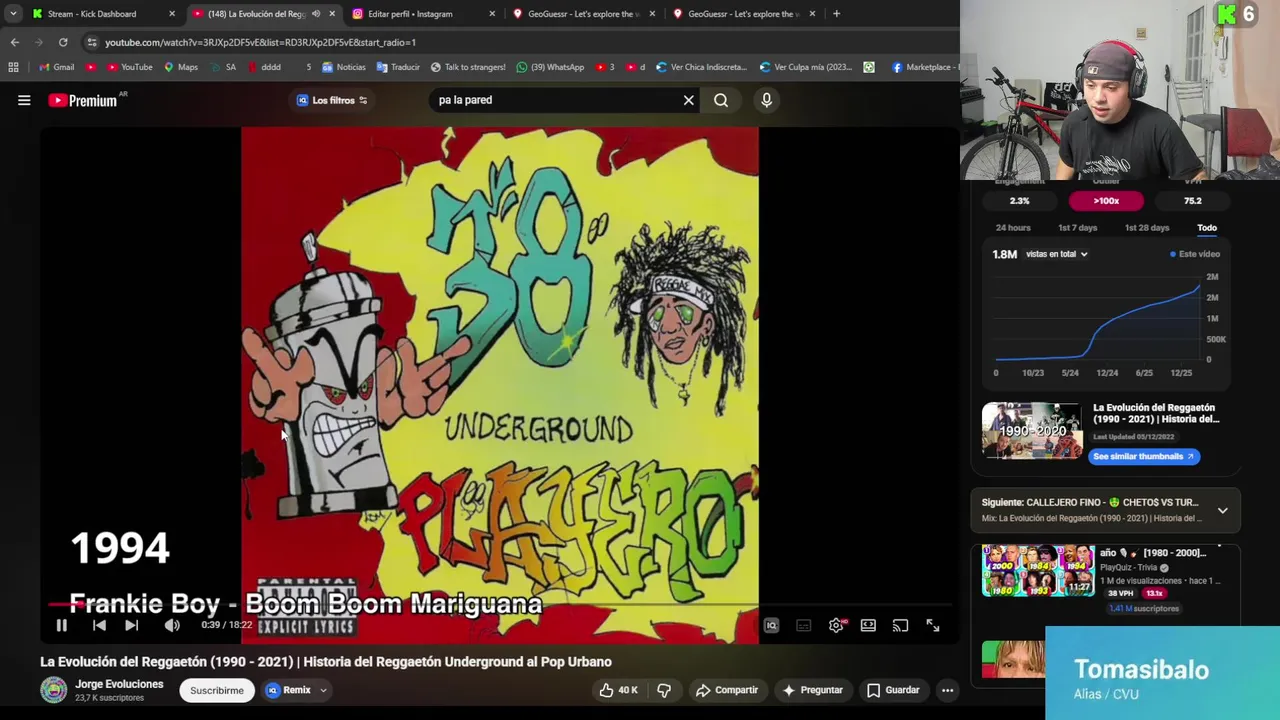
Task: Click the IQ extension icon in player controls
Action: [771, 625]
